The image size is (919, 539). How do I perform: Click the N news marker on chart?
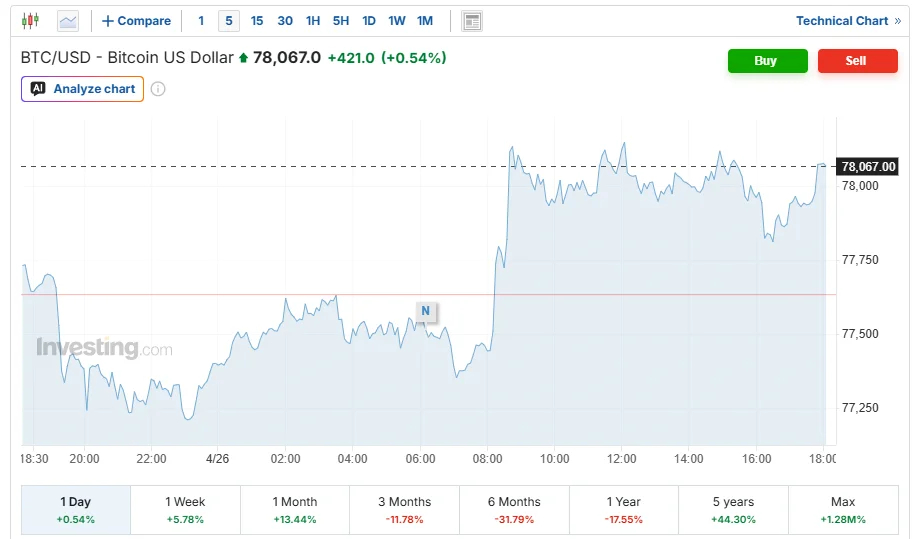click(426, 311)
